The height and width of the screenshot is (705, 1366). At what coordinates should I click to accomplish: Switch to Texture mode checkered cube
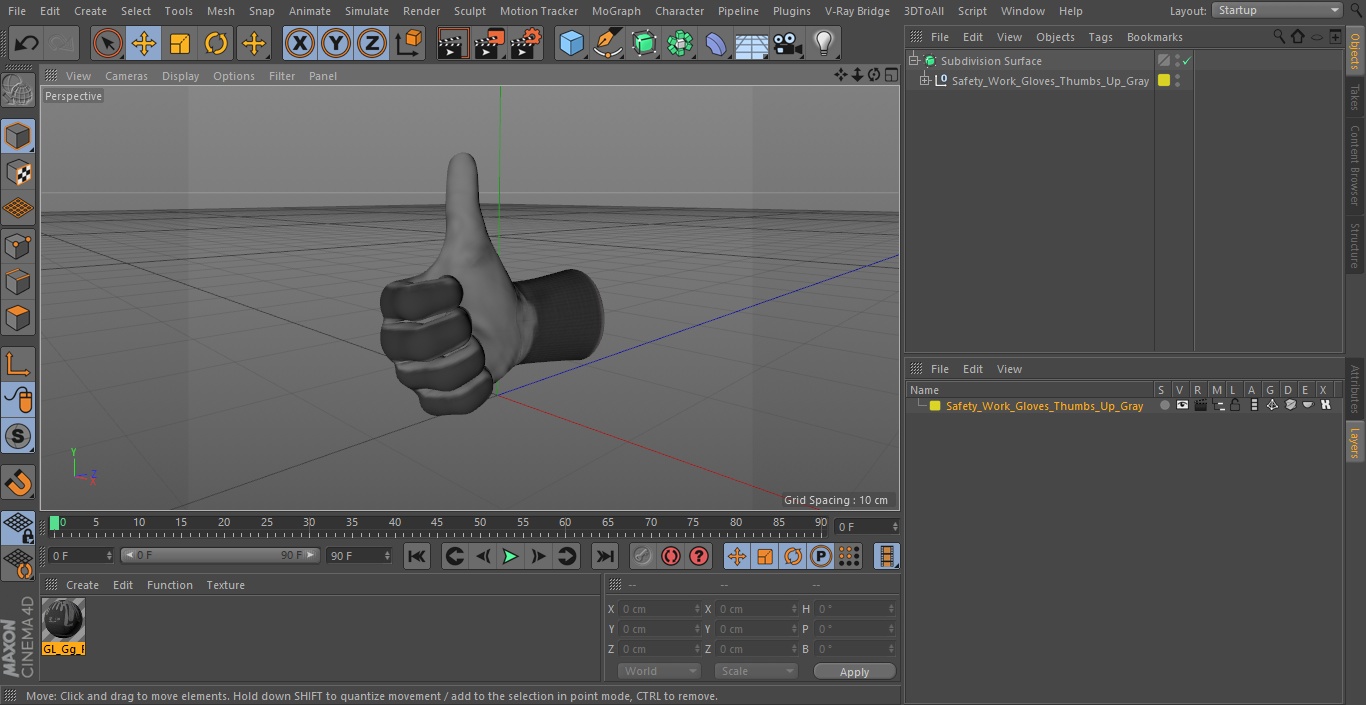coord(18,172)
